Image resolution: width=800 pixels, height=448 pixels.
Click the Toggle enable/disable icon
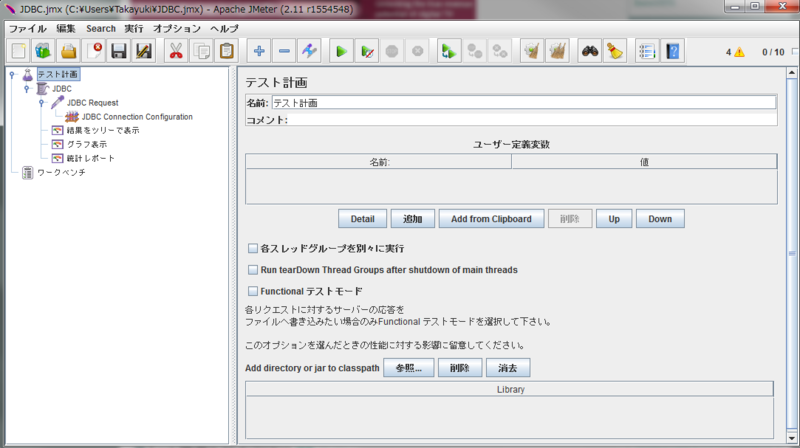pyautogui.click(x=309, y=51)
